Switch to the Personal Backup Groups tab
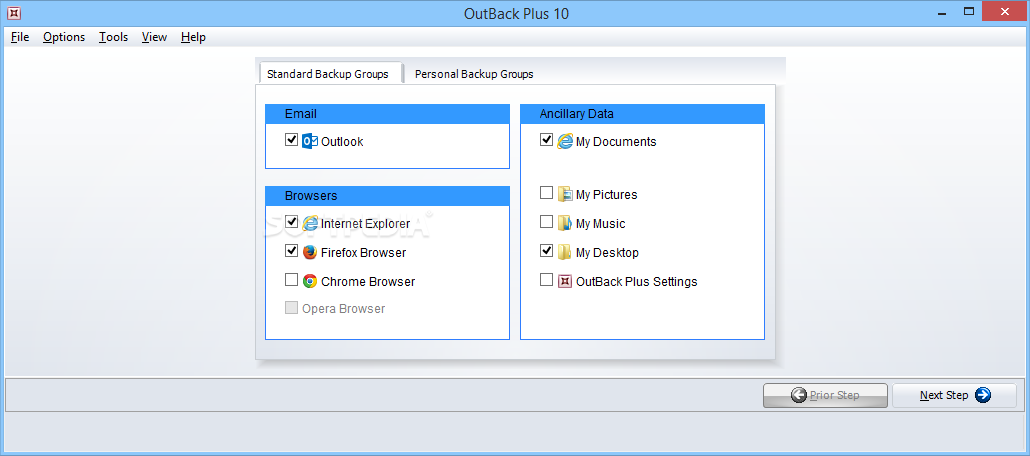Image resolution: width=1030 pixels, height=456 pixels. pyautogui.click(x=474, y=74)
